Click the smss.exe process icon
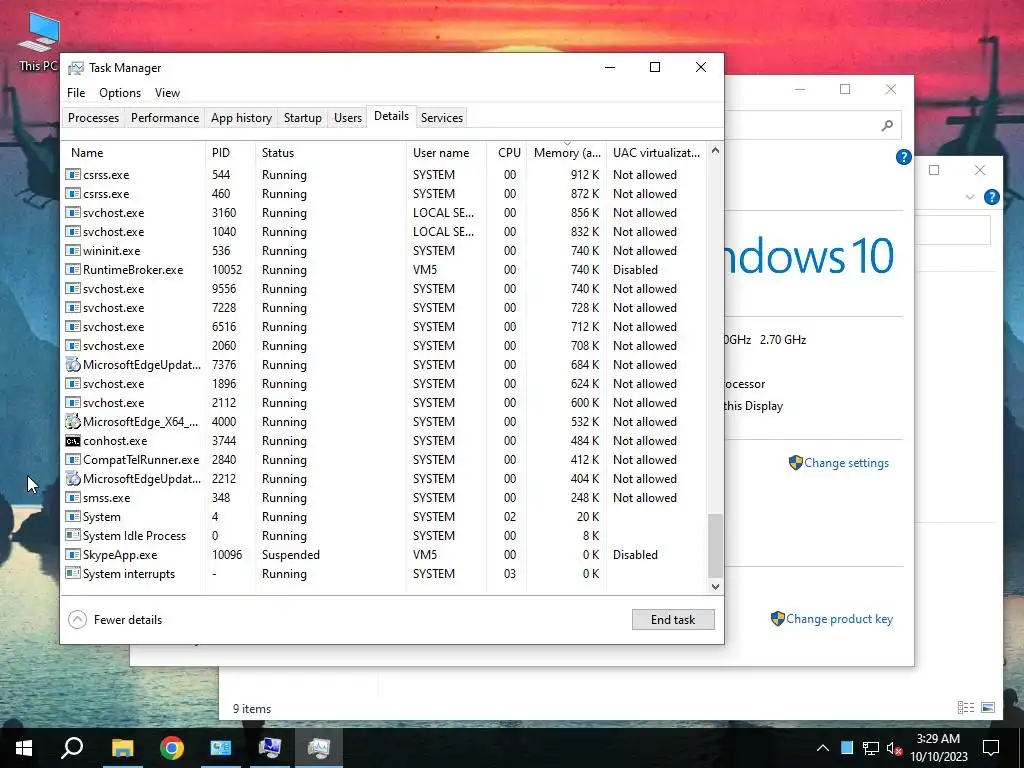The image size is (1024, 768). pyautogui.click(x=73, y=498)
